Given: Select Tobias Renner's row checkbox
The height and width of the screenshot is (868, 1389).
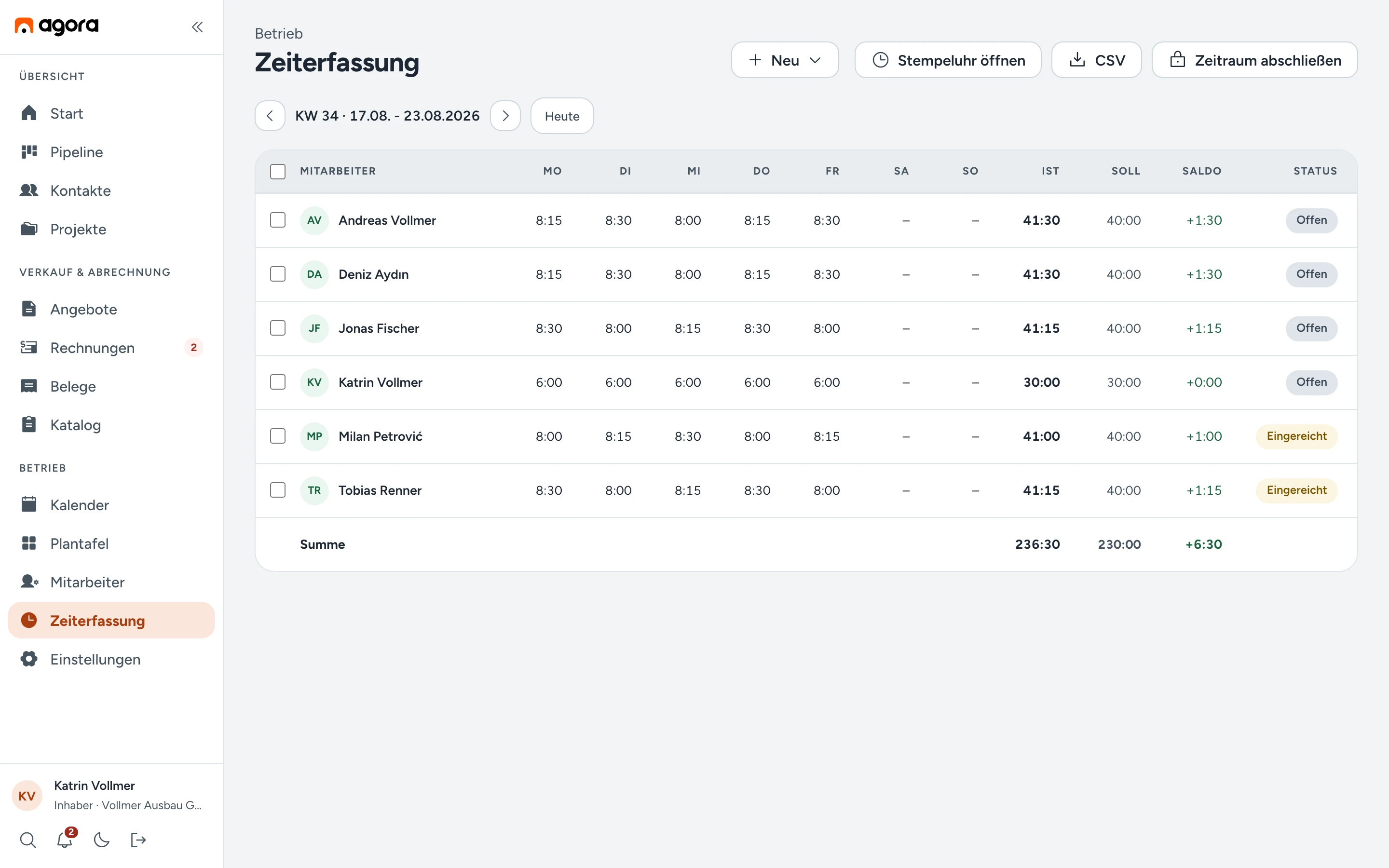Looking at the screenshot, I should click(278, 489).
